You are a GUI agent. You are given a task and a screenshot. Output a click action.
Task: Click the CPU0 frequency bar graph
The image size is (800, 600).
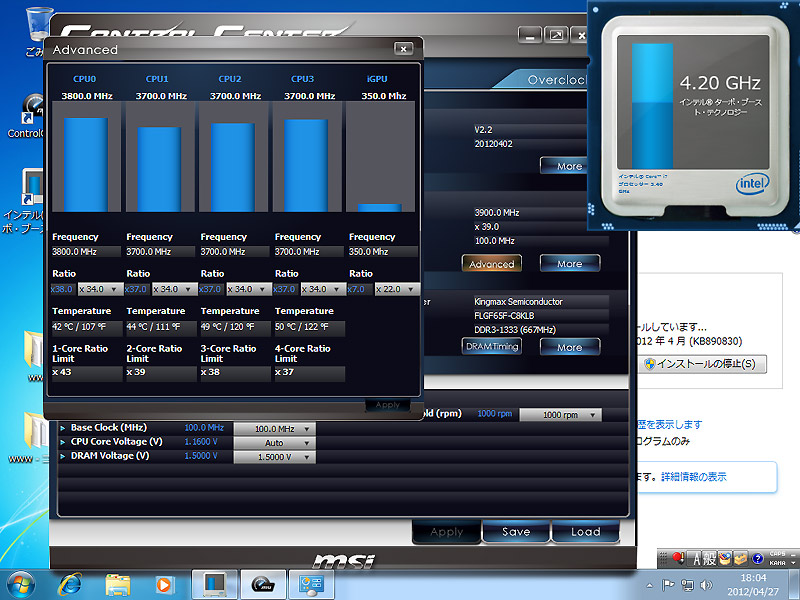pyautogui.click(x=86, y=157)
